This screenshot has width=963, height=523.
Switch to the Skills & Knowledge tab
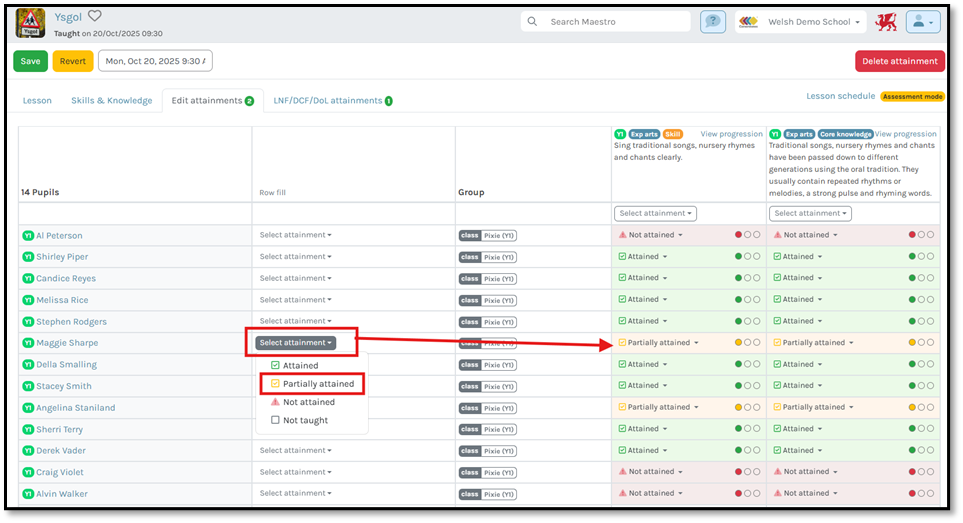(x=111, y=101)
